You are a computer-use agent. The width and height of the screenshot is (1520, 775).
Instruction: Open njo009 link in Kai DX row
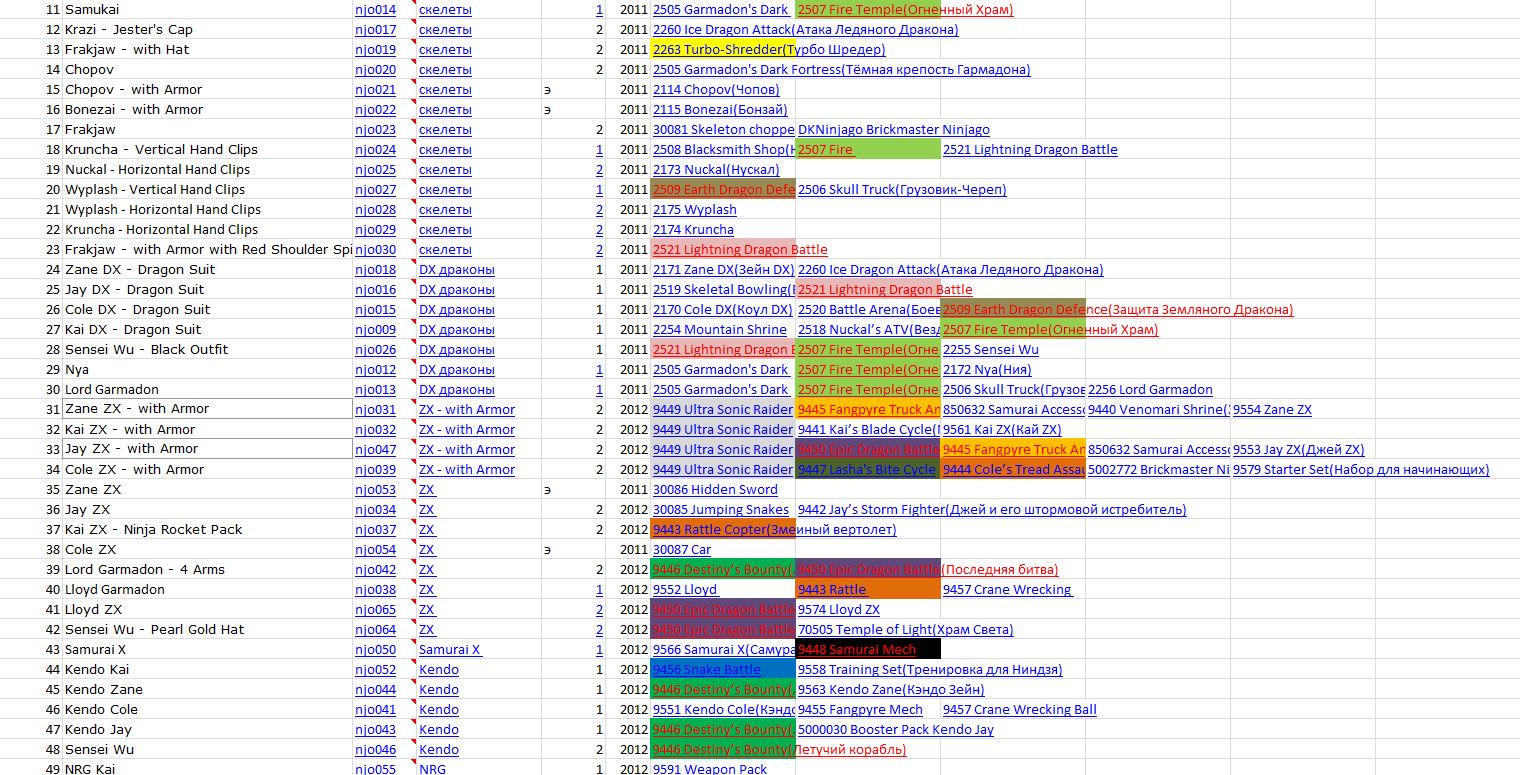[375, 330]
